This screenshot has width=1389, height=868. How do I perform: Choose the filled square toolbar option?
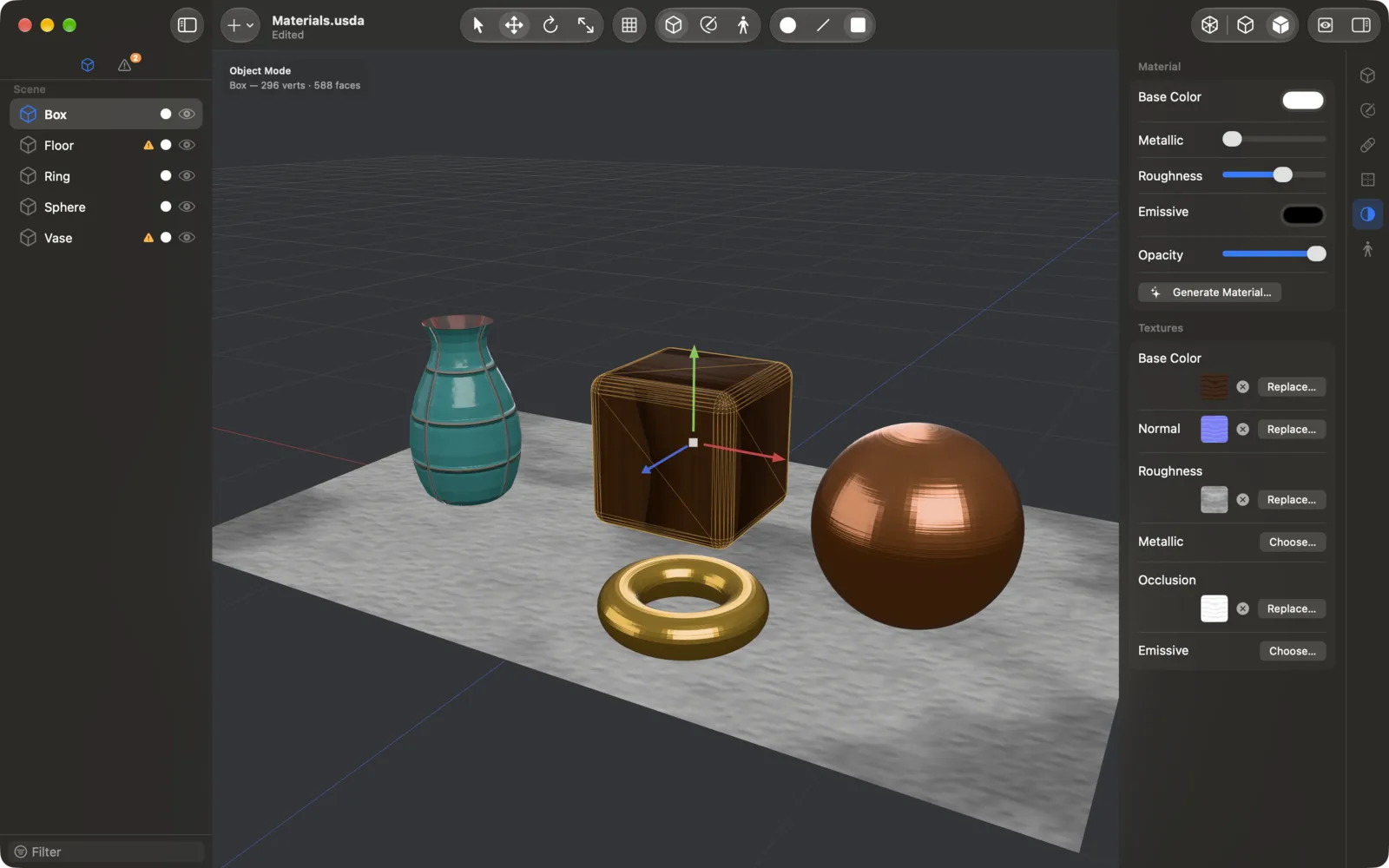click(x=858, y=25)
